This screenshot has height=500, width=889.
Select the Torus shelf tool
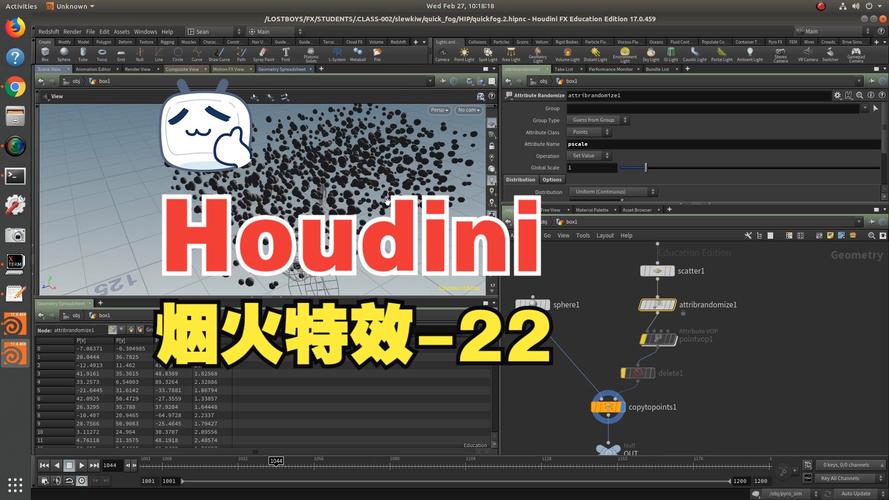(x=102, y=54)
